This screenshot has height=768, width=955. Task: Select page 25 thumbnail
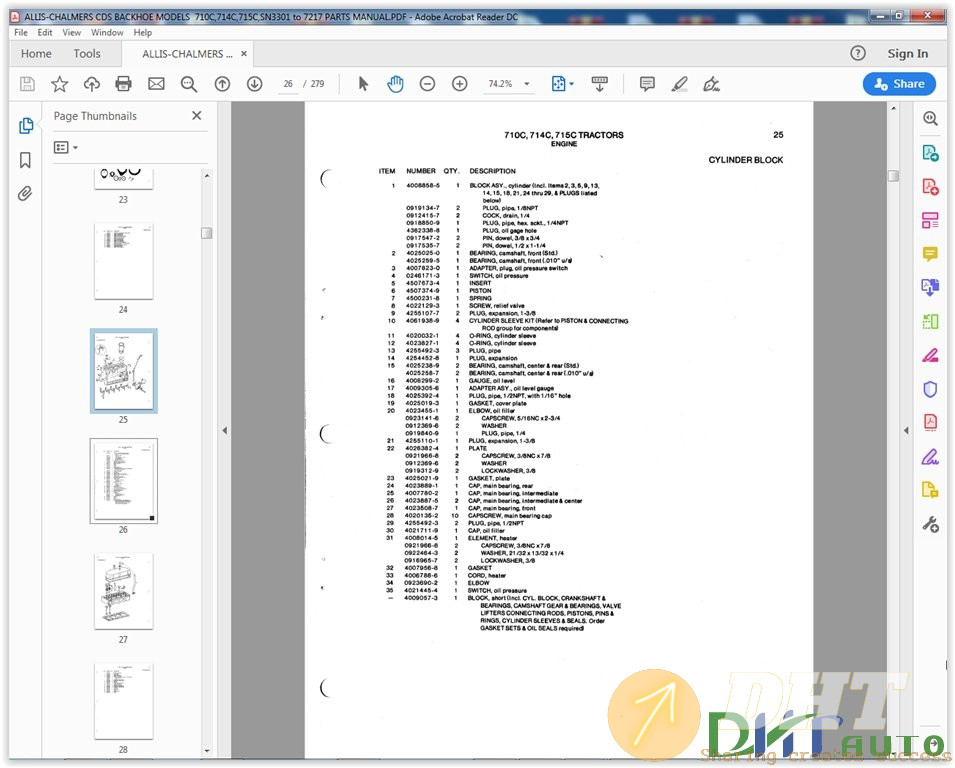tap(124, 371)
